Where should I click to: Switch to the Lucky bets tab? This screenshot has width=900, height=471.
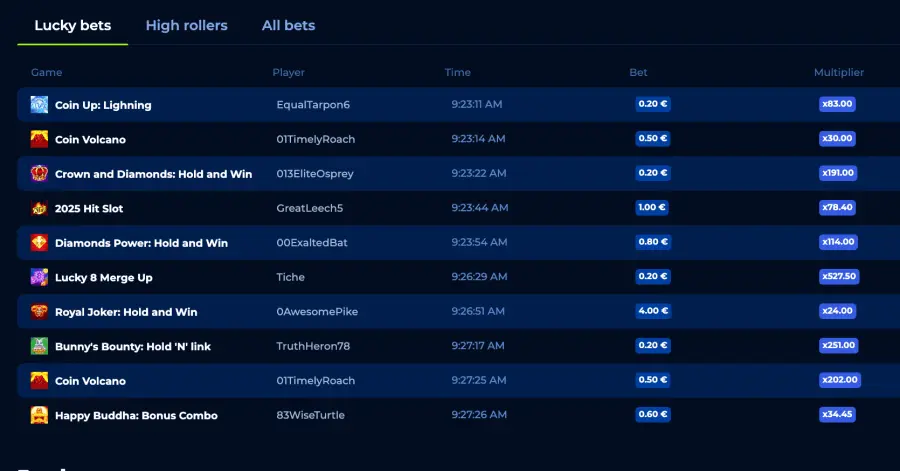72,25
